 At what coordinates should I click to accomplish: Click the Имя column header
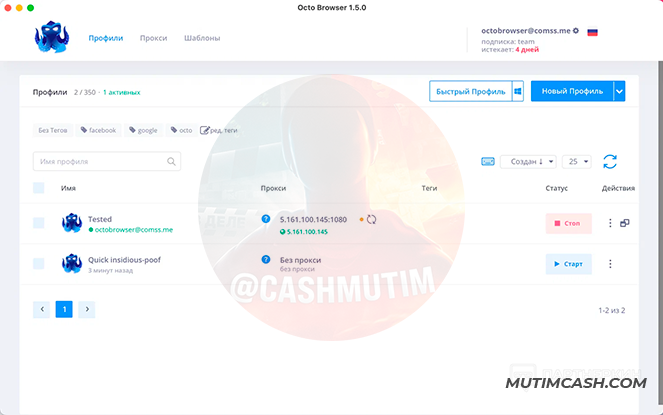(68, 188)
